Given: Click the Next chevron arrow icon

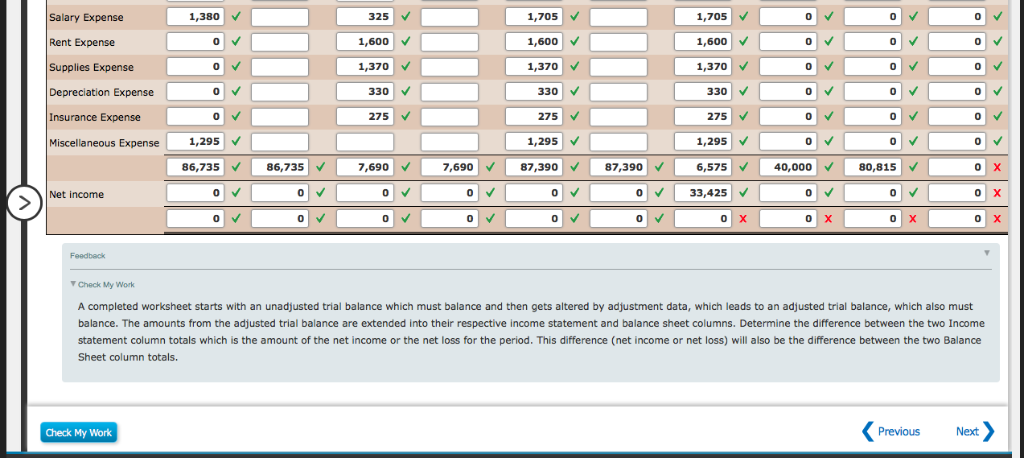Looking at the screenshot, I should point(988,431).
